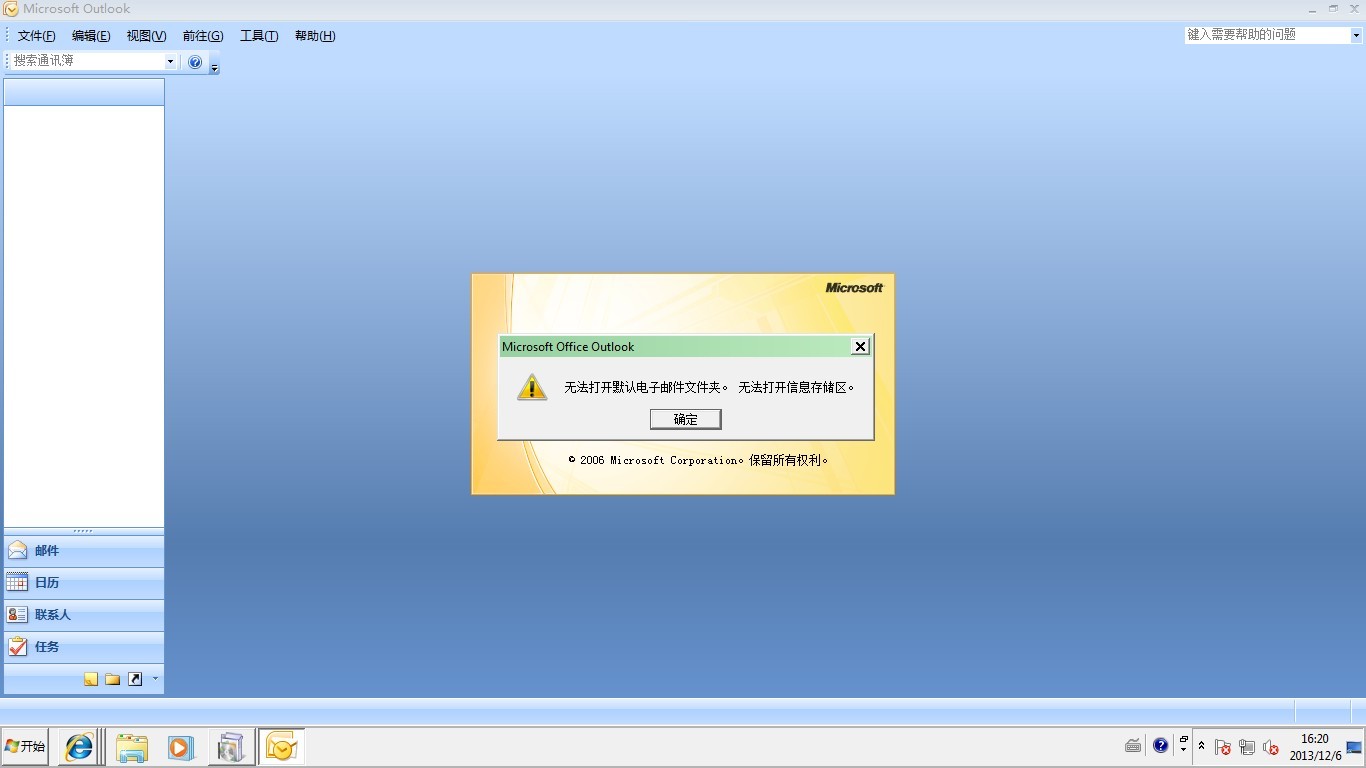Click the 确定 button in the error dialog
1366x768 pixels.
[685, 419]
